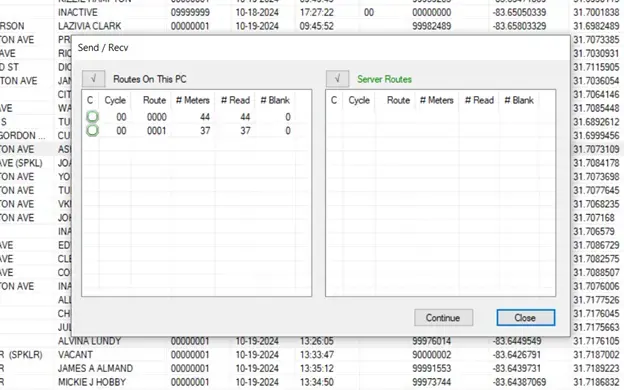Select the ALVINA LUNDY cell in the background table

[90, 341]
